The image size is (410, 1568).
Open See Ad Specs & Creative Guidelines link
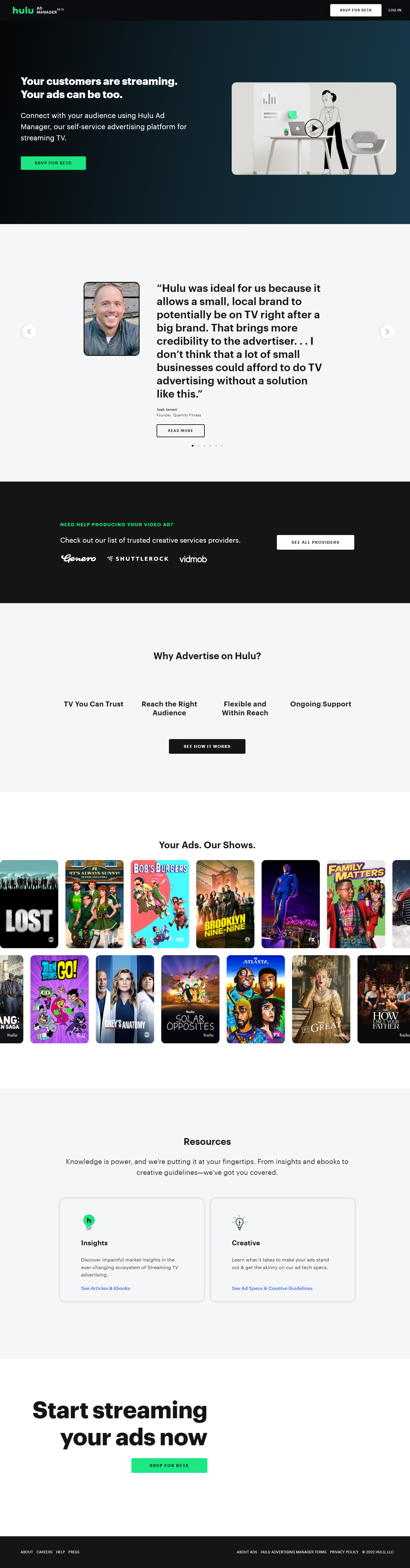272,1288
